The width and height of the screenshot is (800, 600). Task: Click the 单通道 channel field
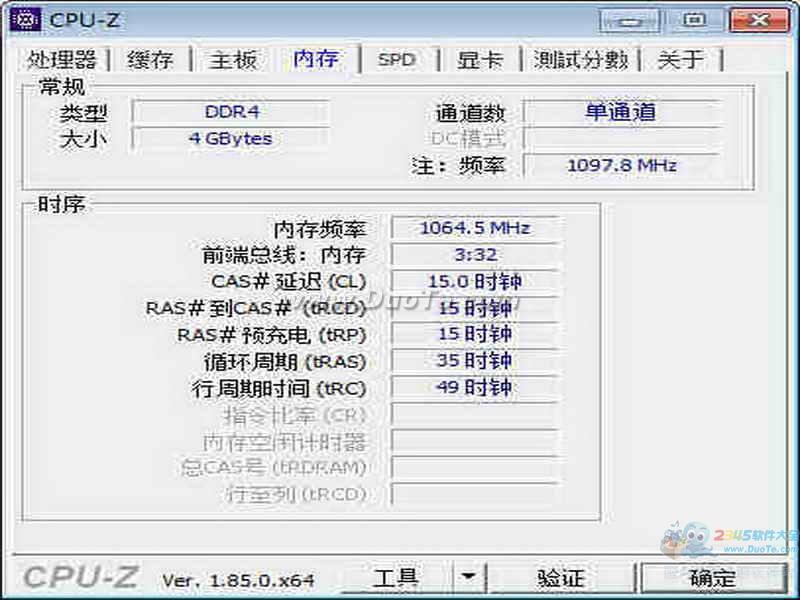pos(621,112)
